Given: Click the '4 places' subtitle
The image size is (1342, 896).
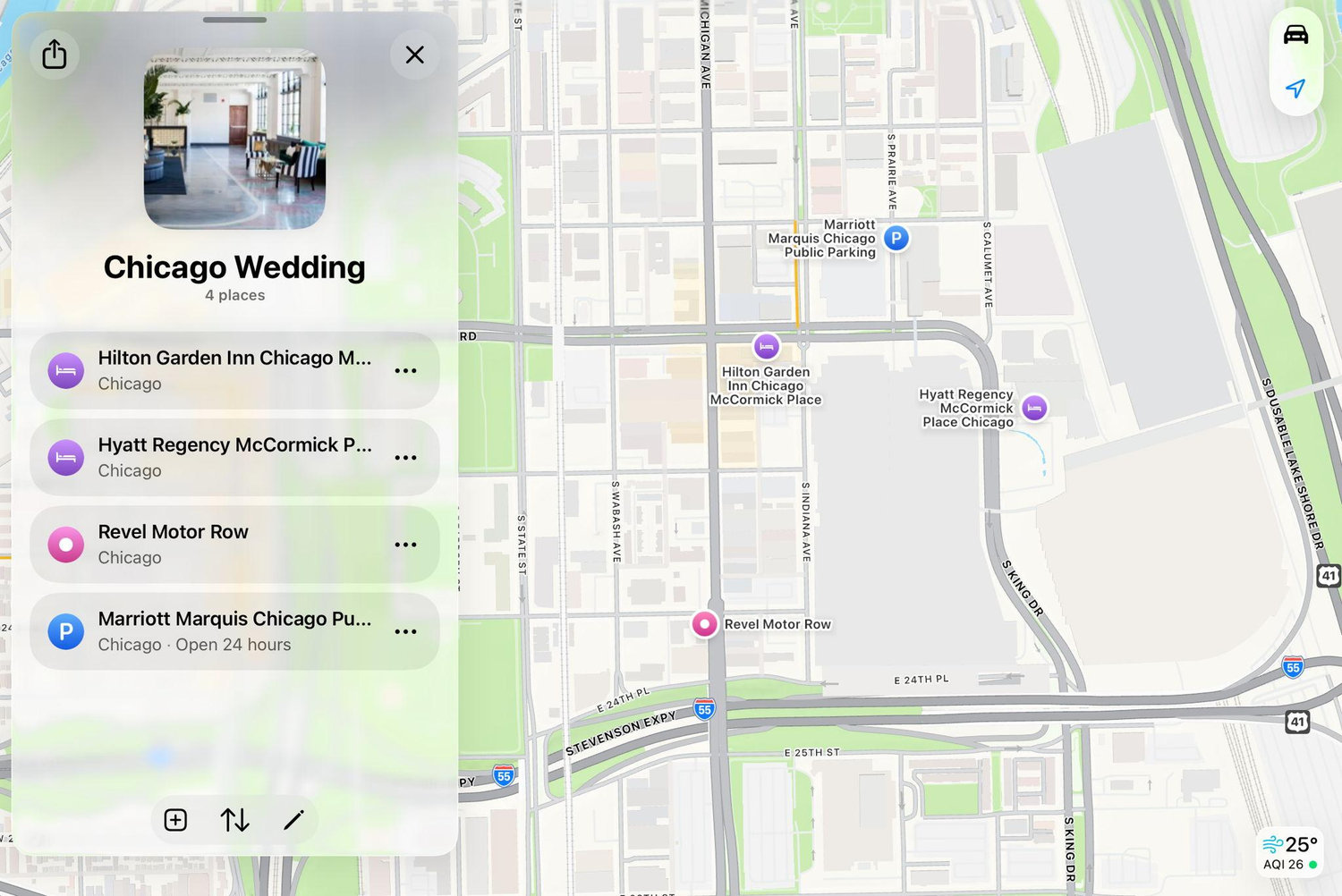Looking at the screenshot, I should [x=234, y=295].
